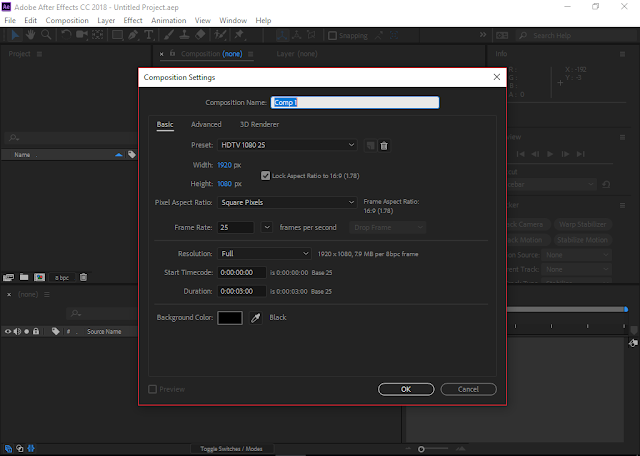Open the Project panel menu icon
The width and height of the screenshot is (640, 456).
(40, 54)
